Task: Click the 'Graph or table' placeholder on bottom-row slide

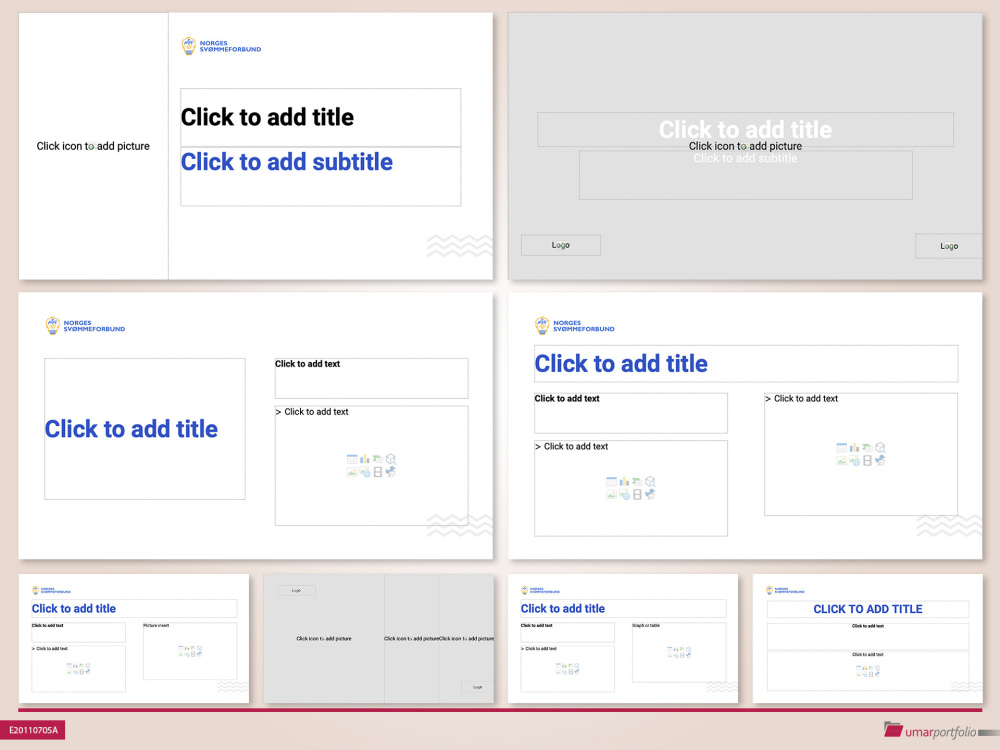Action: (x=679, y=652)
